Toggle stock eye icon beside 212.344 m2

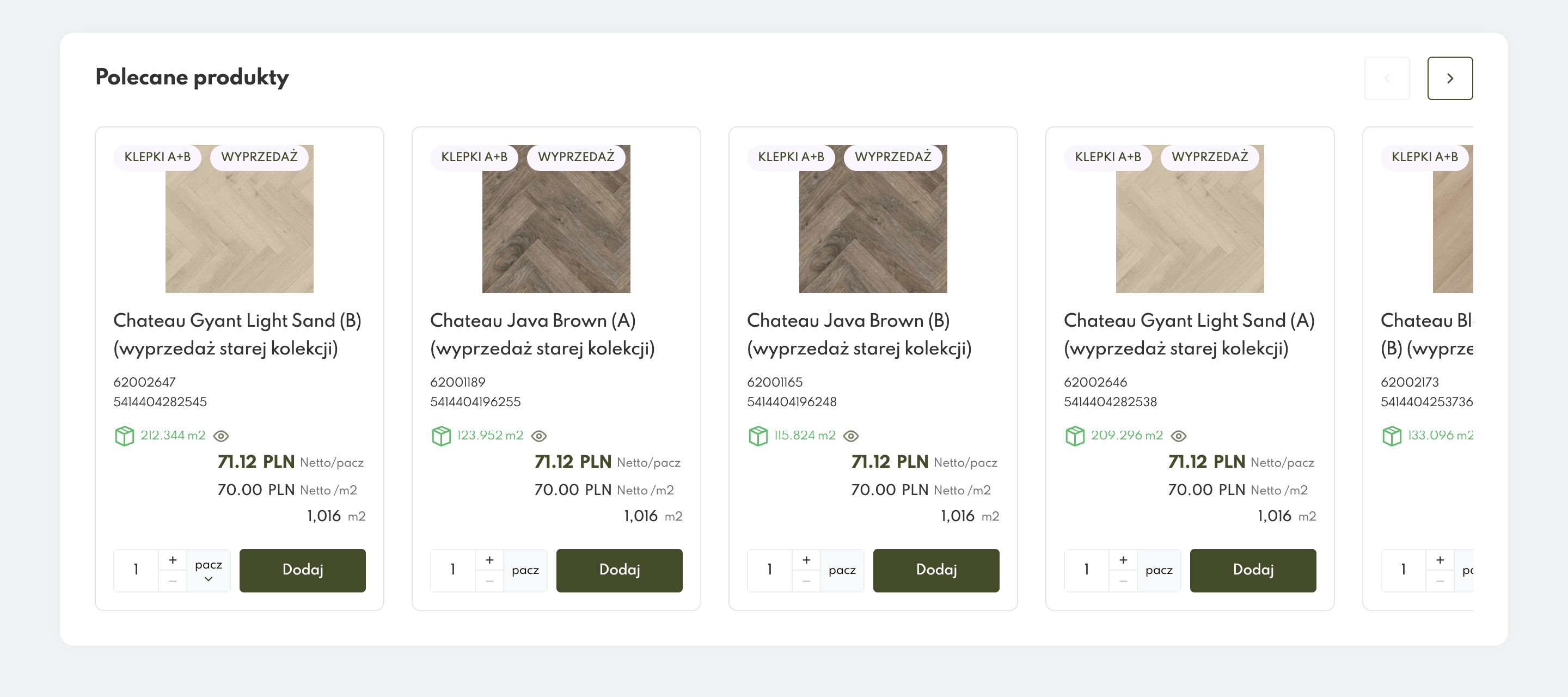pos(221,436)
